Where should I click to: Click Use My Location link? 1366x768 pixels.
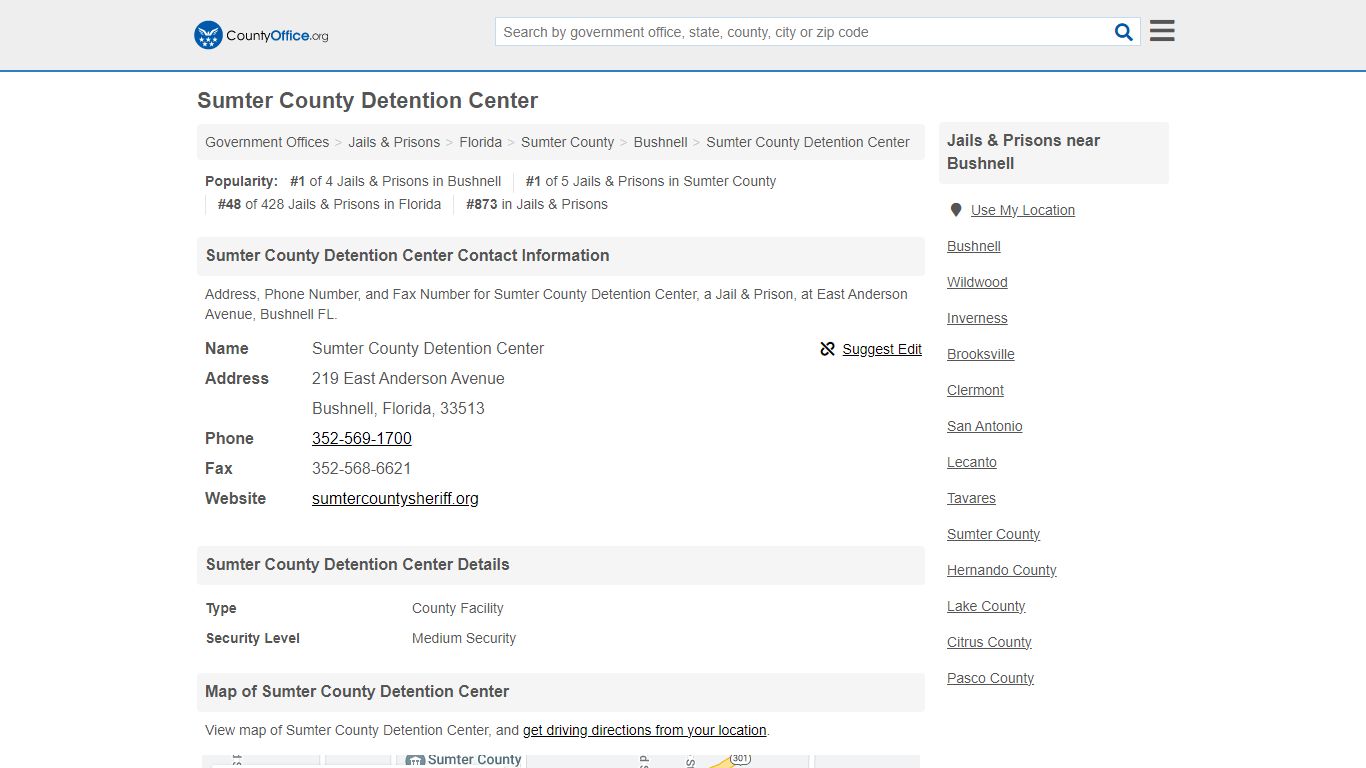1023,210
